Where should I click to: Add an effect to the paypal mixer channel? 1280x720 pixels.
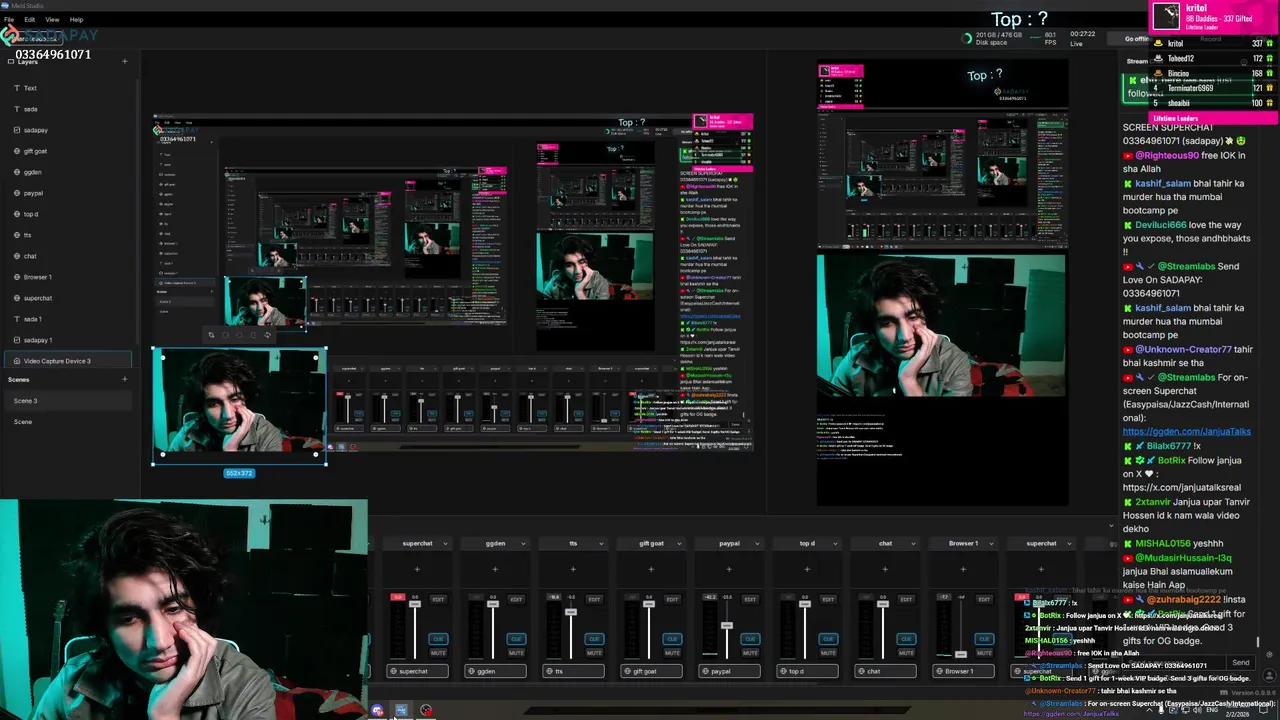click(729, 569)
